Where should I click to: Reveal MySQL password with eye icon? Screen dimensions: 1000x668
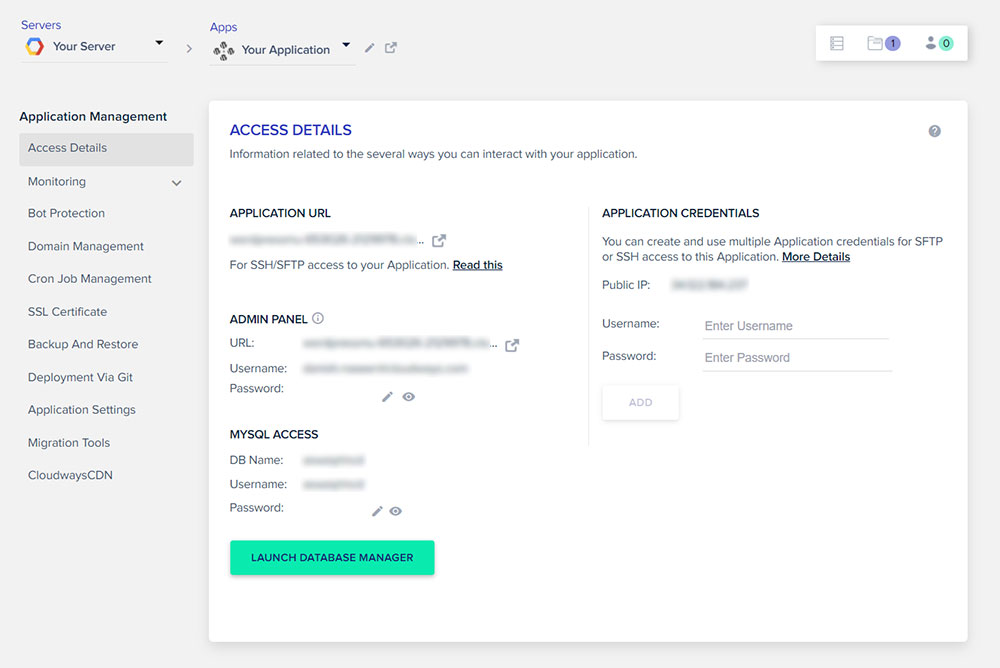pos(396,511)
